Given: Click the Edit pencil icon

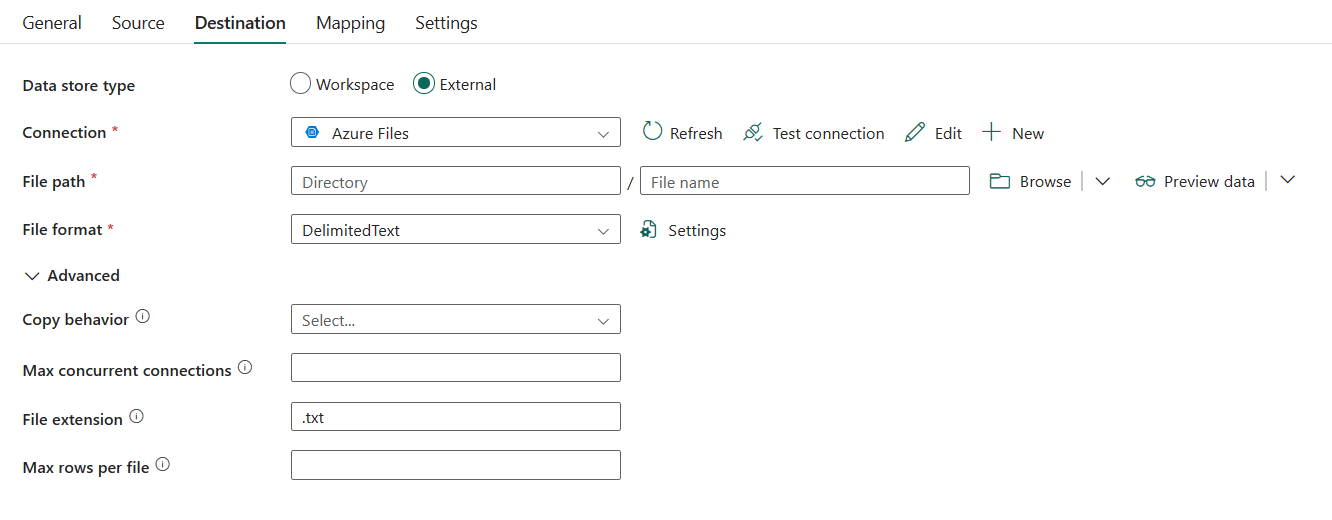Looking at the screenshot, I should 915,132.
